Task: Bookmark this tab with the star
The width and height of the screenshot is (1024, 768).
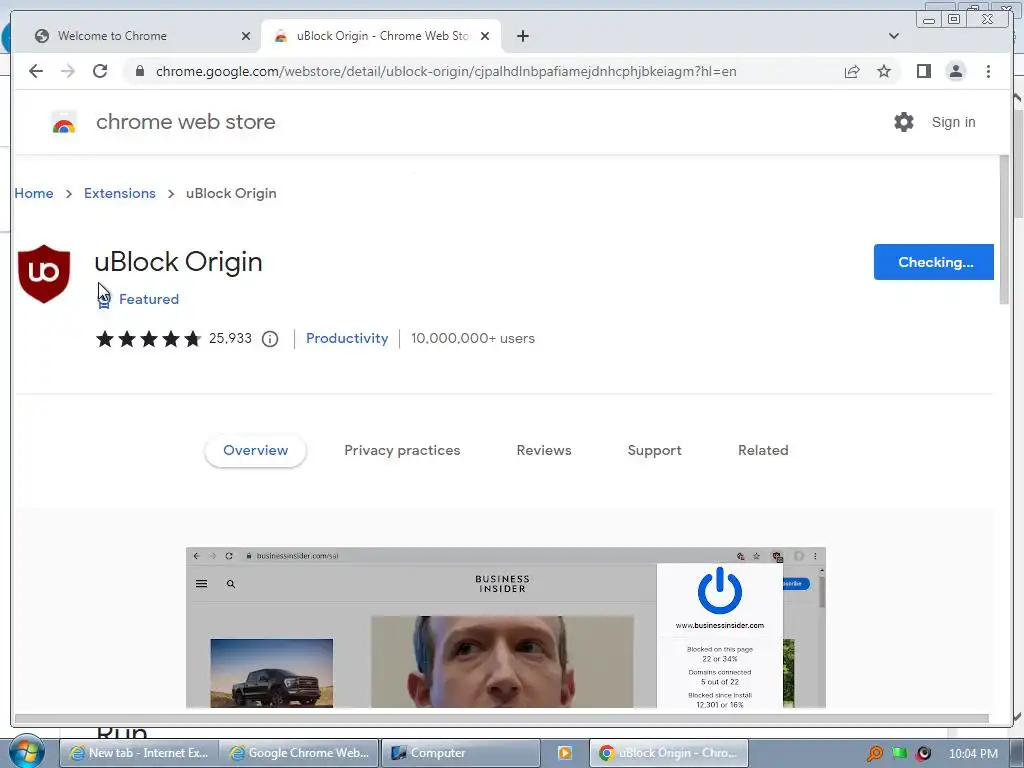Action: pyautogui.click(x=884, y=71)
